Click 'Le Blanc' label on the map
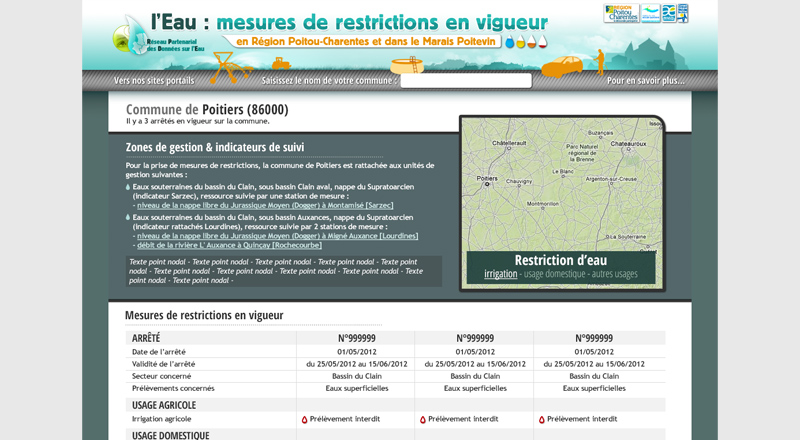The height and width of the screenshot is (440, 800). 563,172
